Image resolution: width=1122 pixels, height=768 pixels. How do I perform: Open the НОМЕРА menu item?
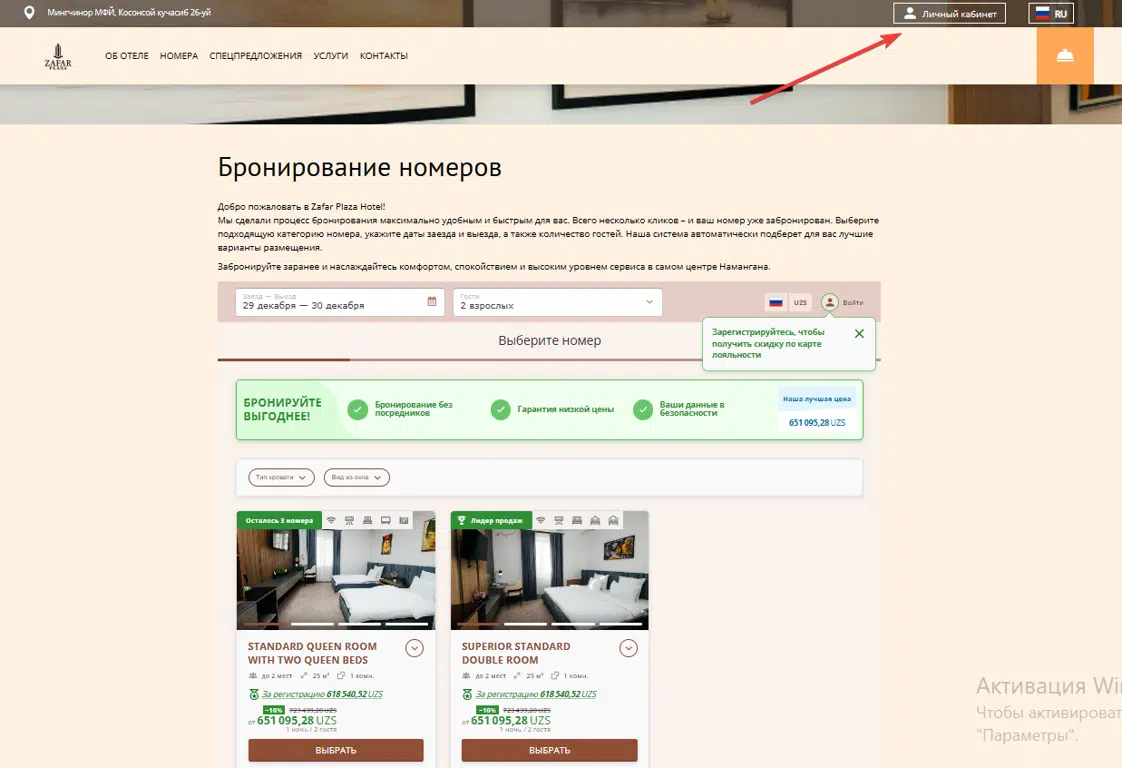179,56
